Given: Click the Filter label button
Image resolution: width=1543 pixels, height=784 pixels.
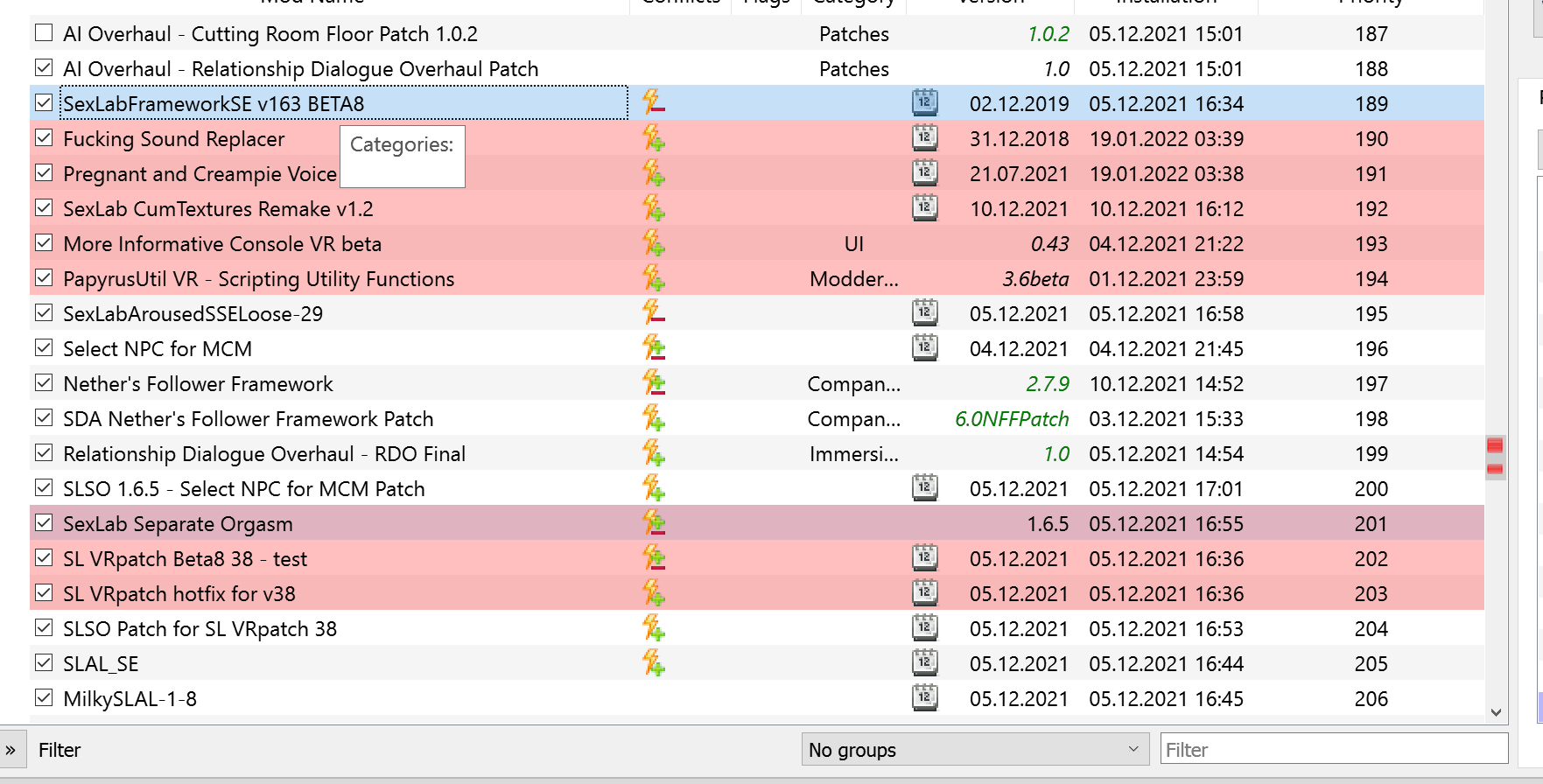Looking at the screenshot, I should coord(60,750).
